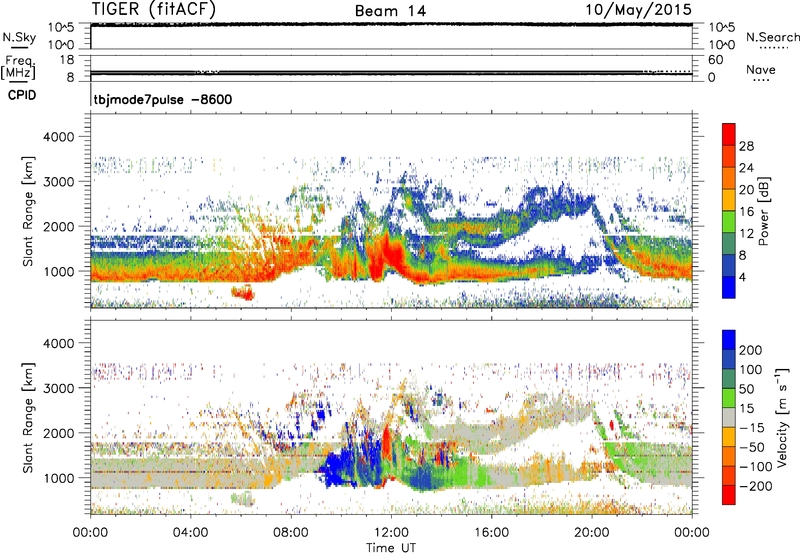This screenshot has width=800, height=554.
Task: Click the 'CPID' label
Action: coord(22,95)
